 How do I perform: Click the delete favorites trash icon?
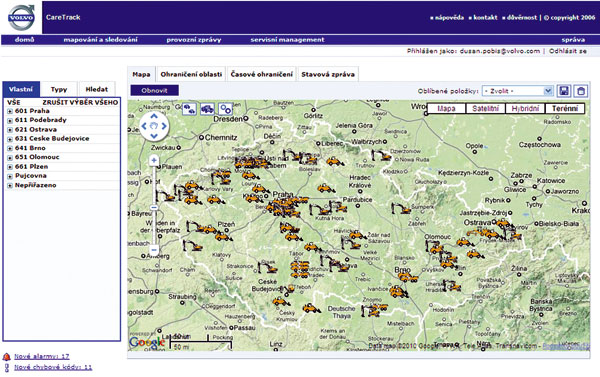coord(580,91)
